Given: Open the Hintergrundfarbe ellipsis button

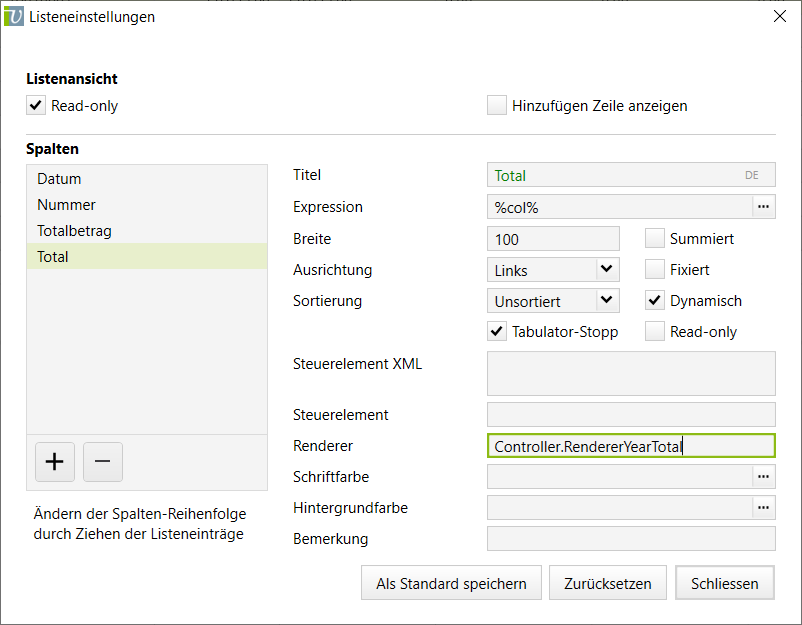Looking at the screenshot, I should (x=764, y=508).
